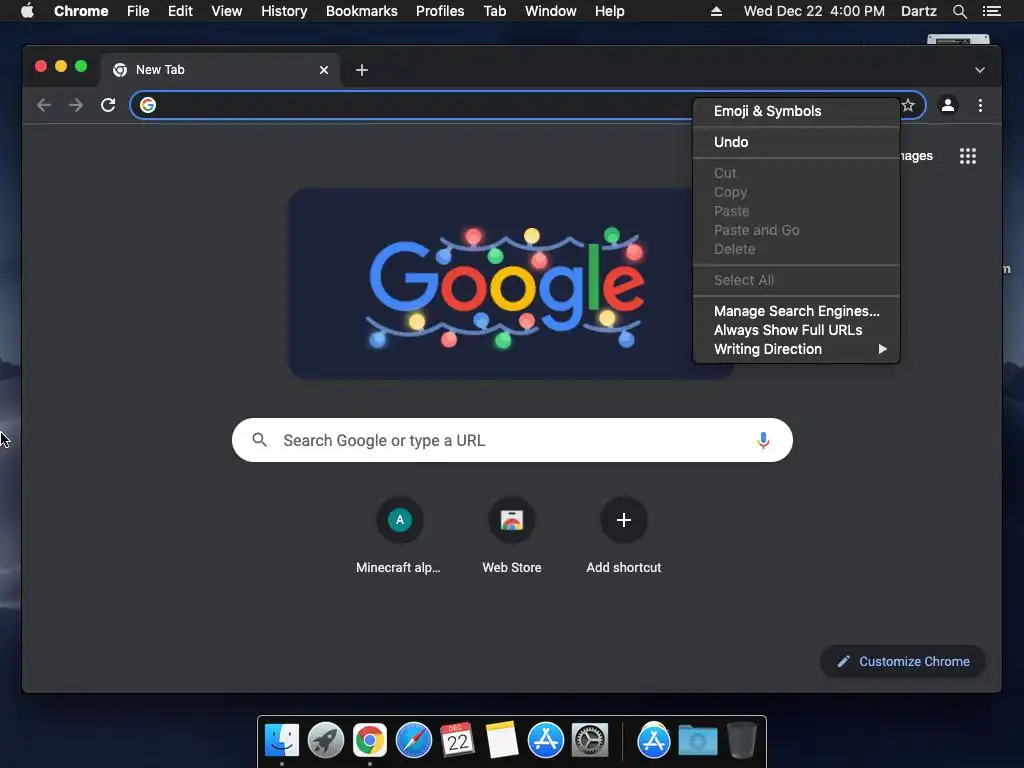This screenshot has width=1024, height=768.
Task: Open Launchpad from the dock
Action: [326, 740]
